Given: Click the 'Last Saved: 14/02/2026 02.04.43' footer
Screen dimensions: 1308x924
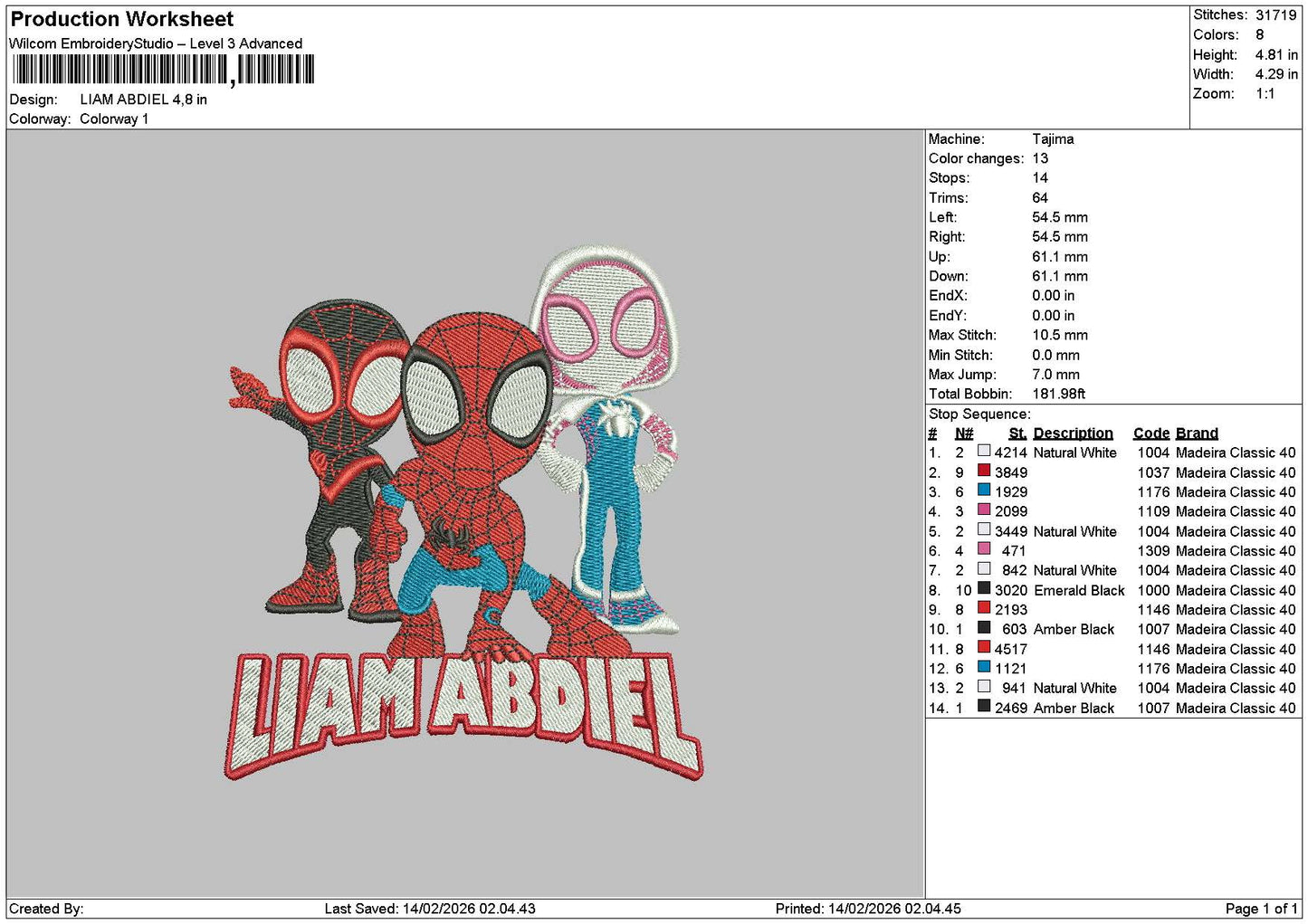Looking at the screenshot, I should [430, 909].
